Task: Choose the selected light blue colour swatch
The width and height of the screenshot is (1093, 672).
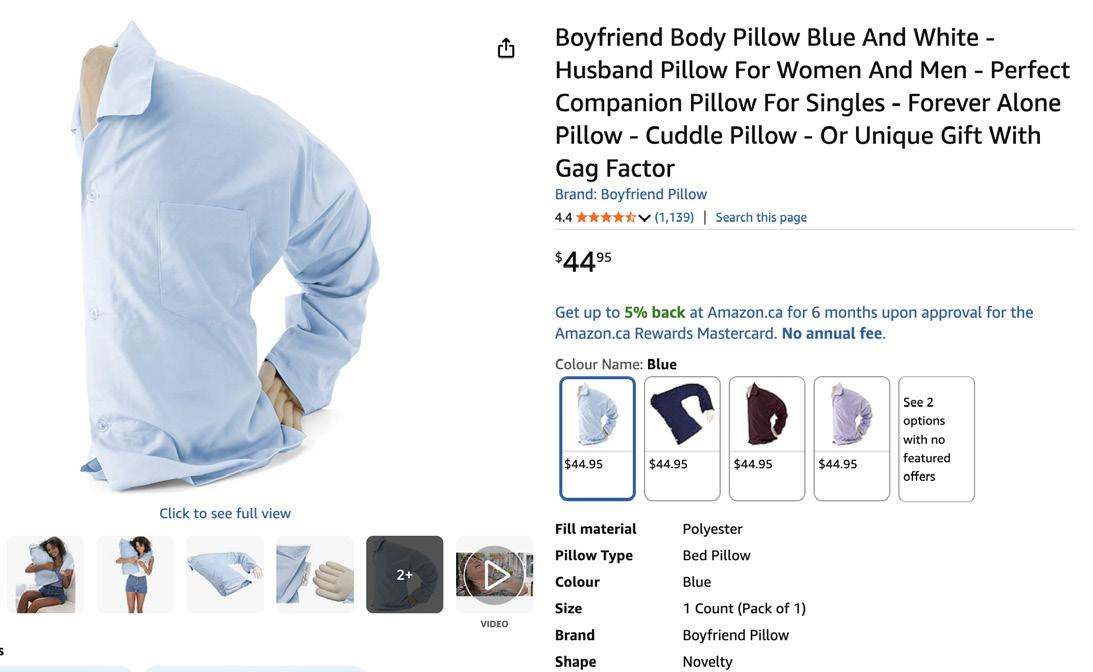Action: coord(597,438)
